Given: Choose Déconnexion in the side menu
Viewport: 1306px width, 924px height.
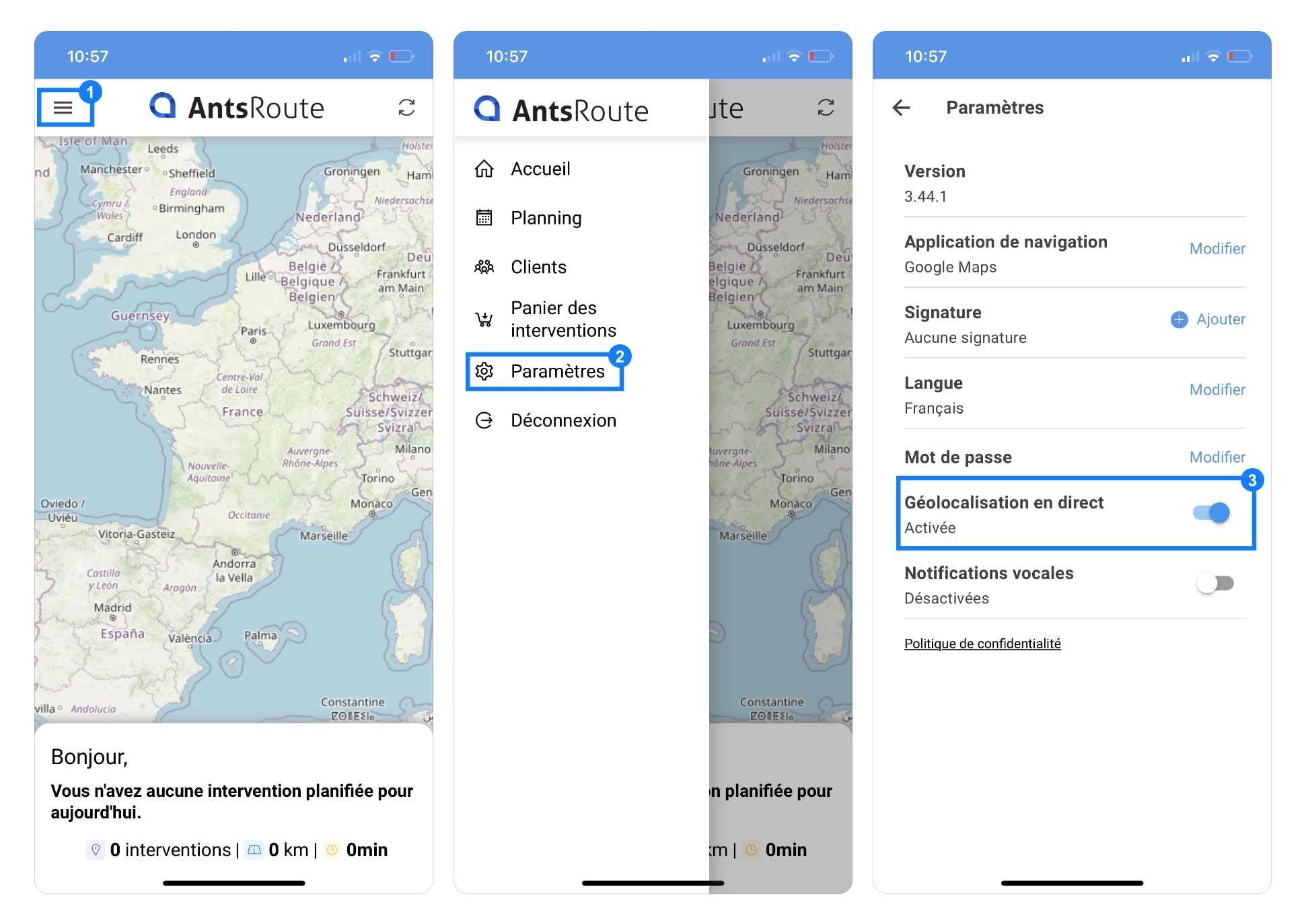Looking at the screenshot, I should point(563,420).
